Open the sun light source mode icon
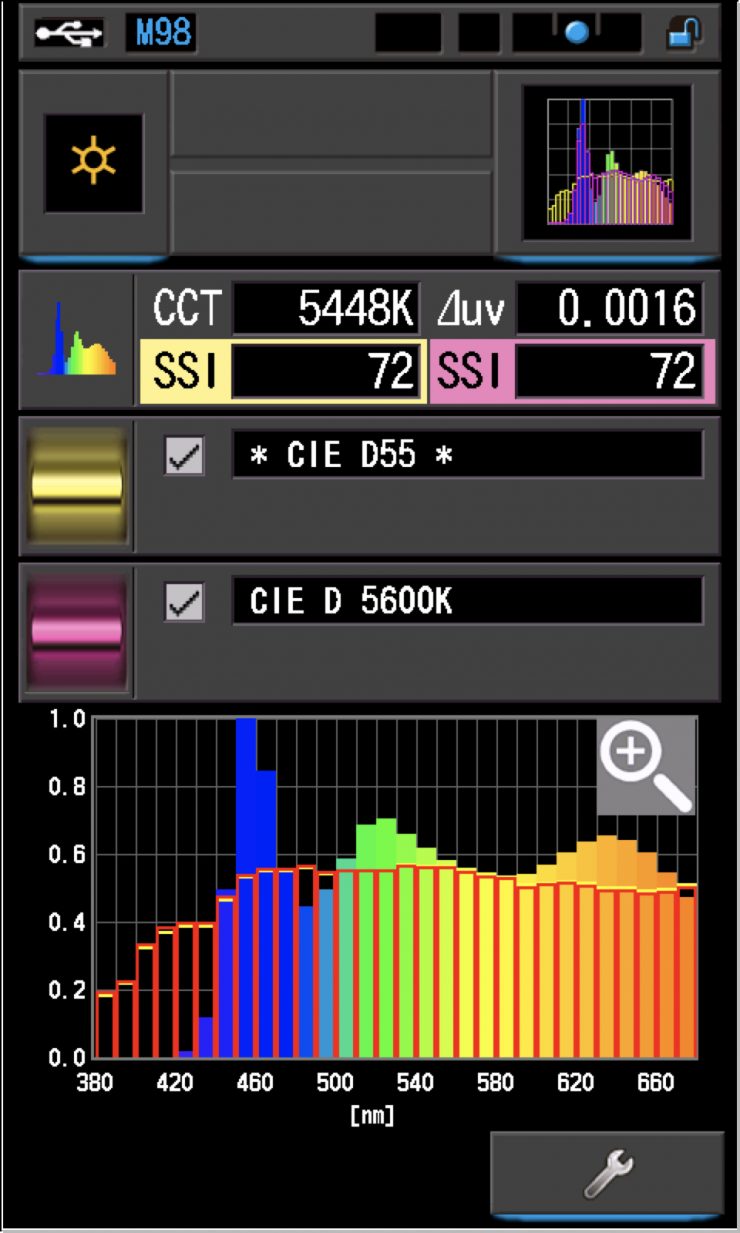The height and width of the screenshot is (1233, 740). click(93, 163)
